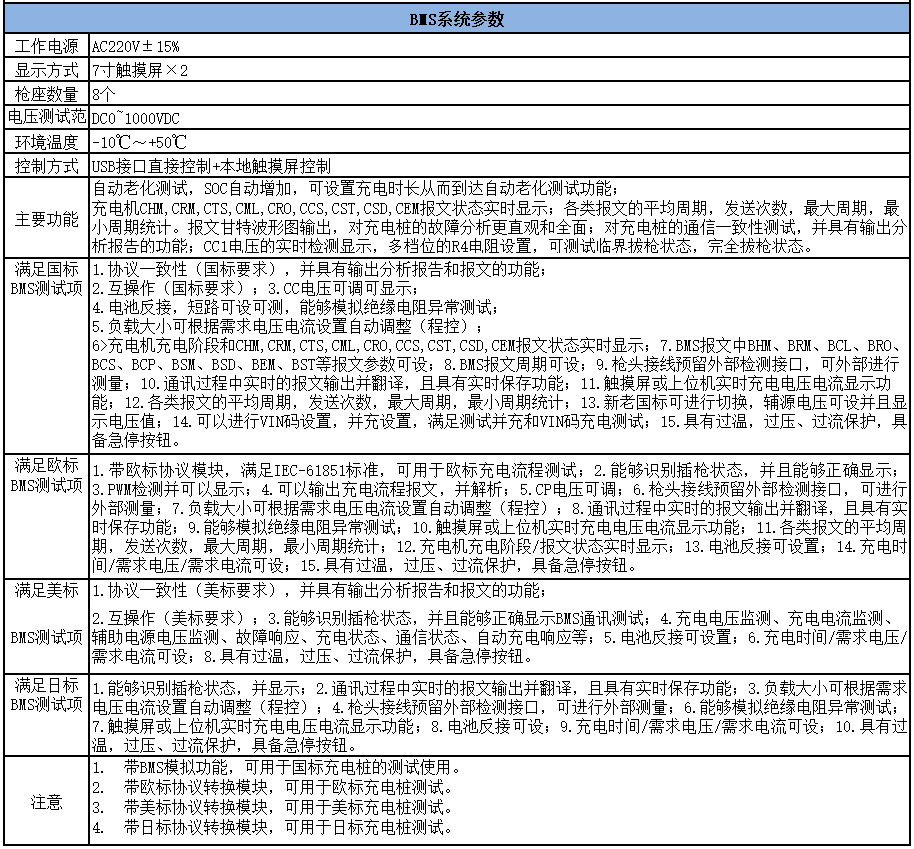Select the 环境温度 row label
The width and height of the screenshot is (914, 849).
[x=46, y=141]
